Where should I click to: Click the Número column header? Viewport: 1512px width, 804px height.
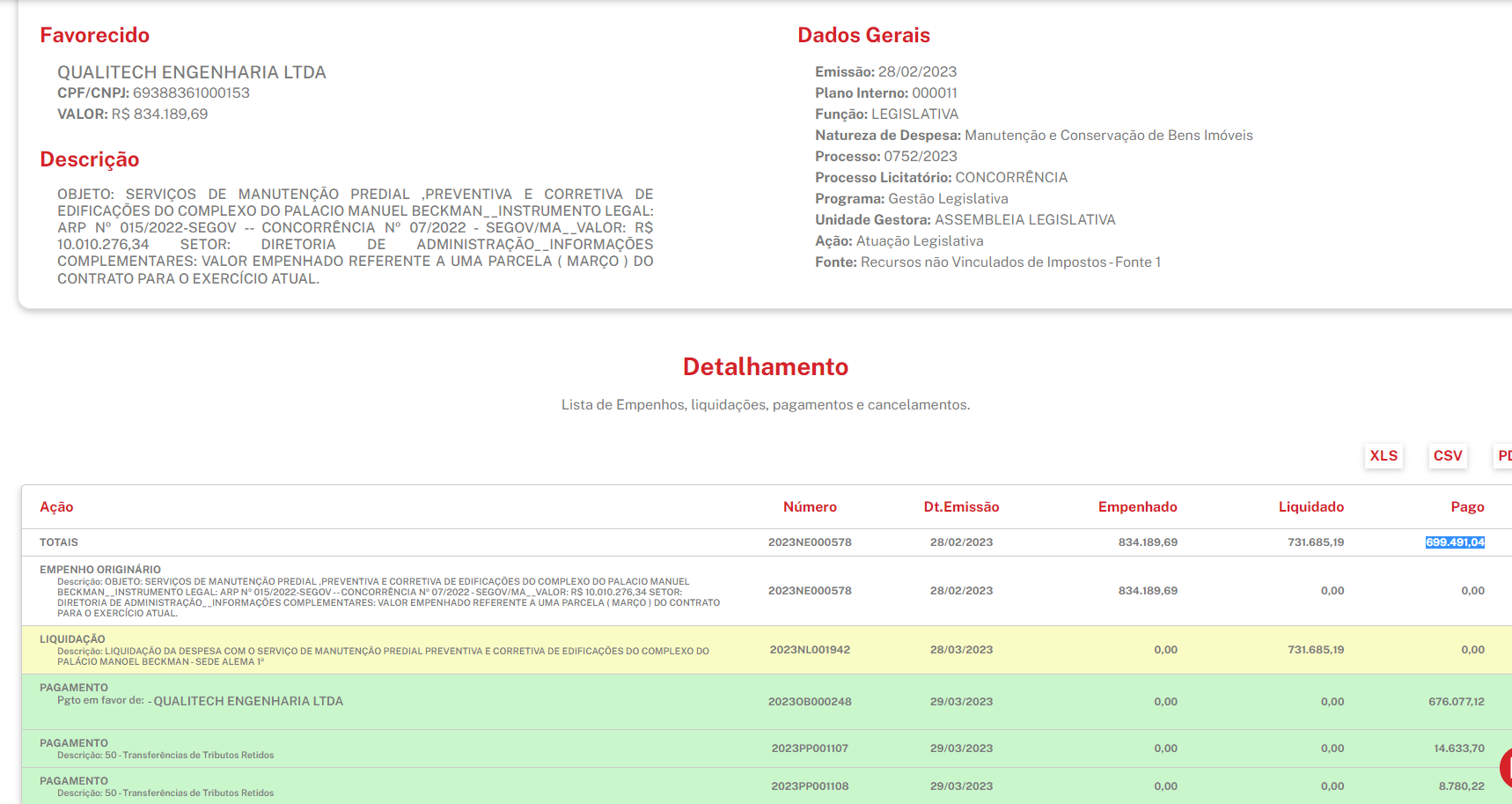point(810,506)
